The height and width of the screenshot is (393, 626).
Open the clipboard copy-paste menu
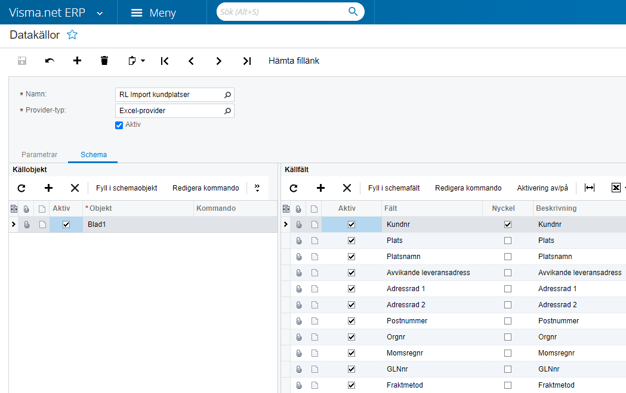136,61
